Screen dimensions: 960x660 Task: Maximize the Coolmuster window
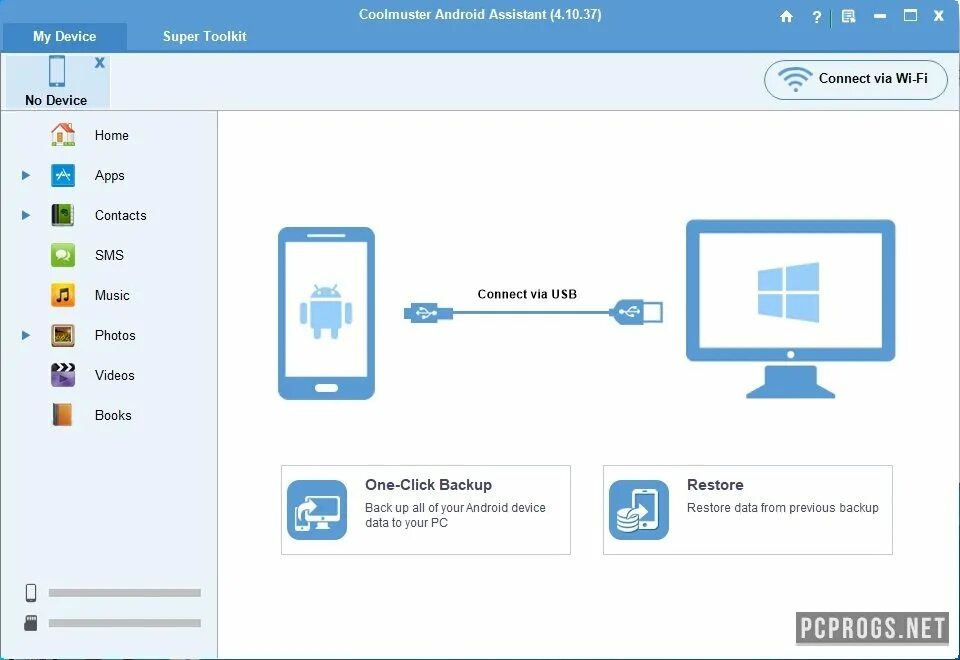coord(910,16)
